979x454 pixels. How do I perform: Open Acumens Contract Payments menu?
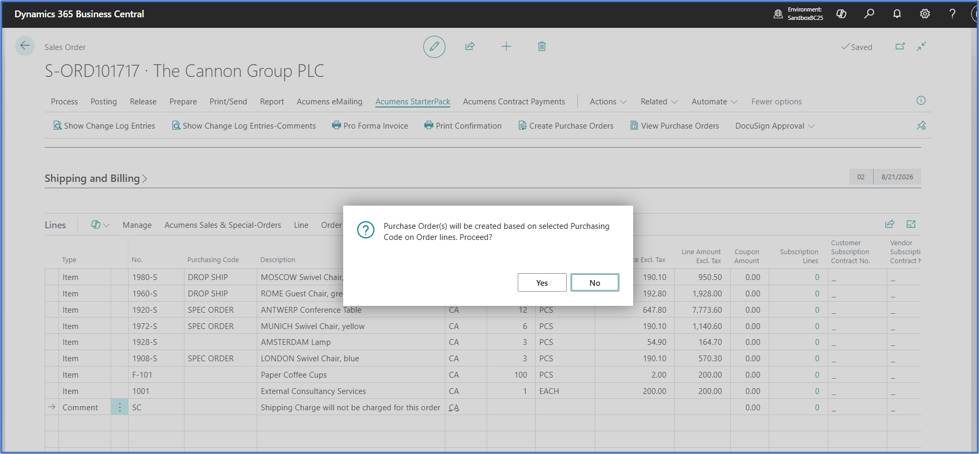pos(514,101)
